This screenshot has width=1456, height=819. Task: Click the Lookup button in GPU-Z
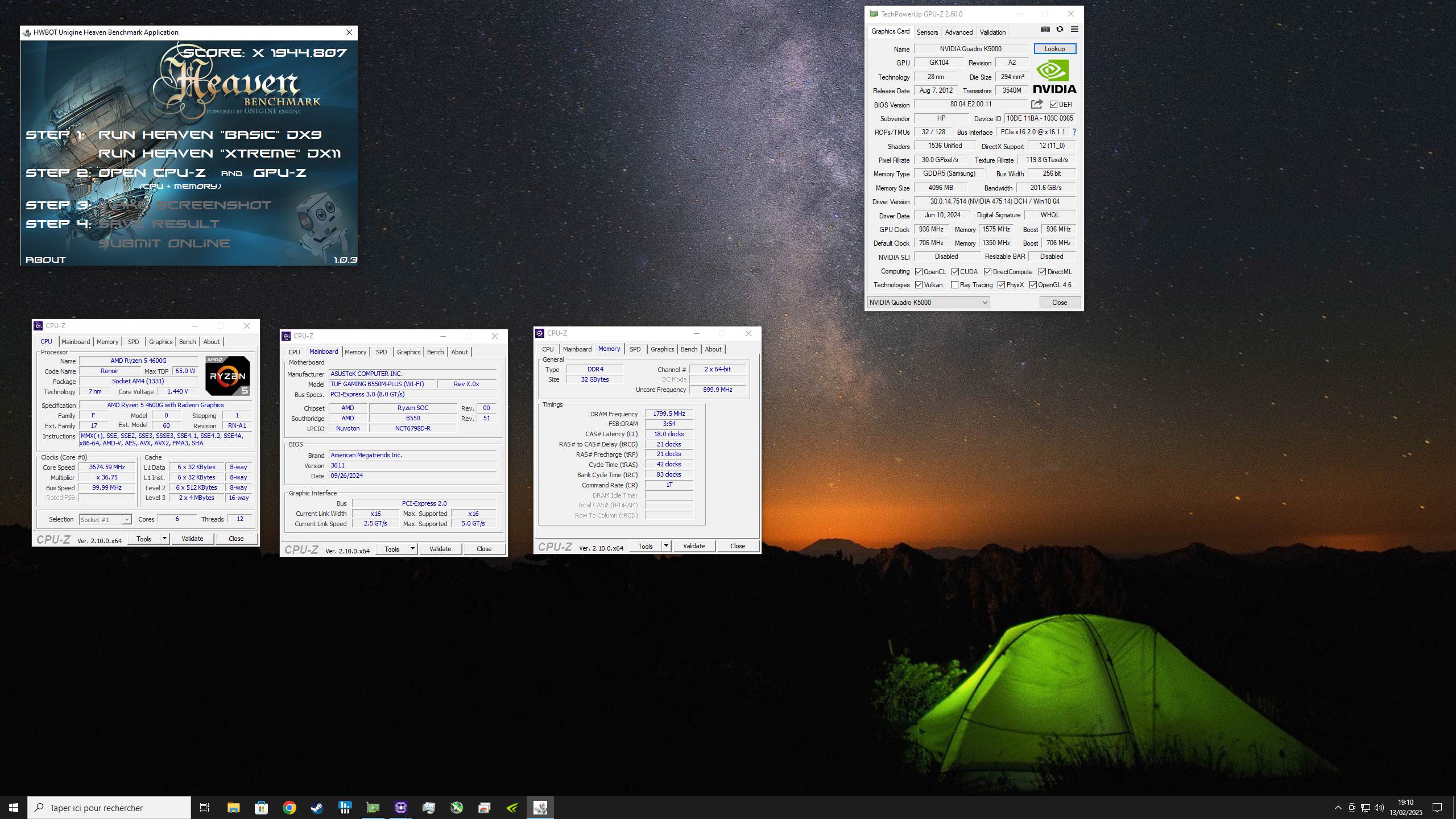[x=1054, y=48]
